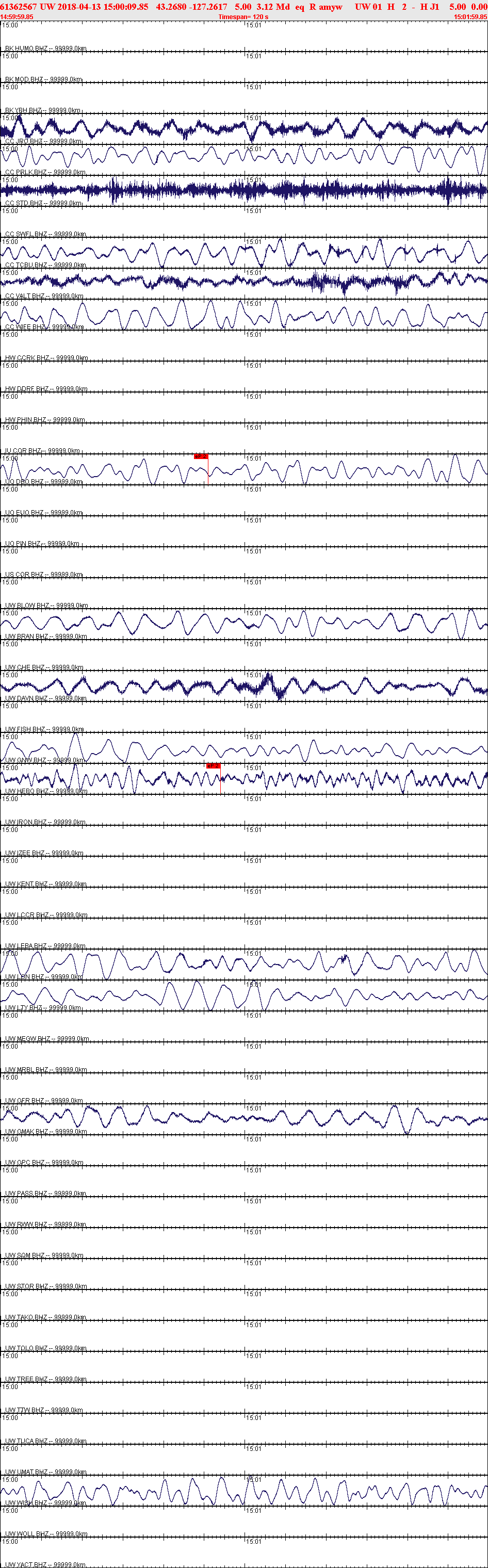Select the UW YACT BHZ station label
488x1568 pixels.
(45, 1564)
